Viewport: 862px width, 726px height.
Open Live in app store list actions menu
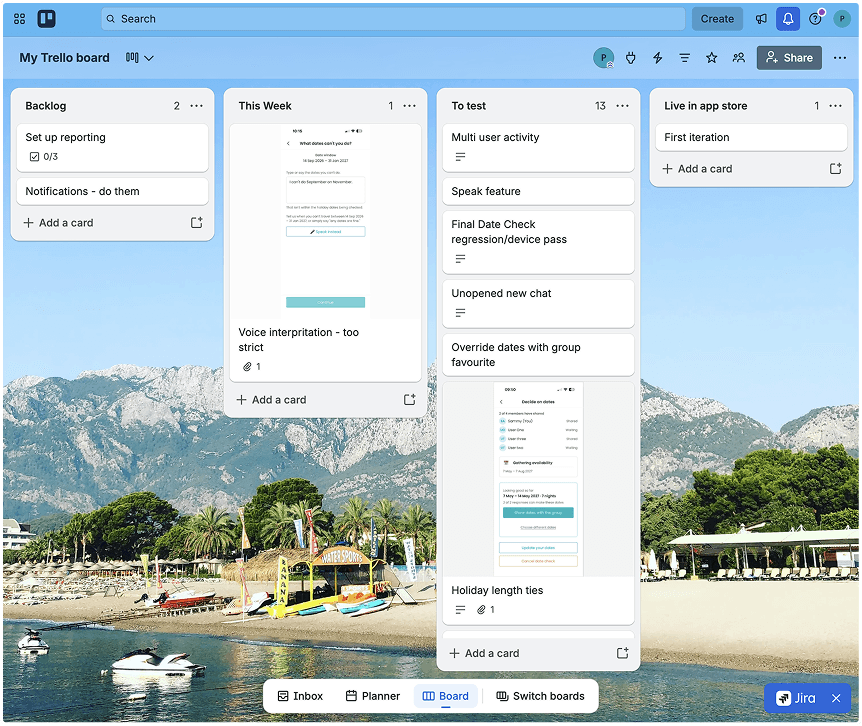coord(835,106)
